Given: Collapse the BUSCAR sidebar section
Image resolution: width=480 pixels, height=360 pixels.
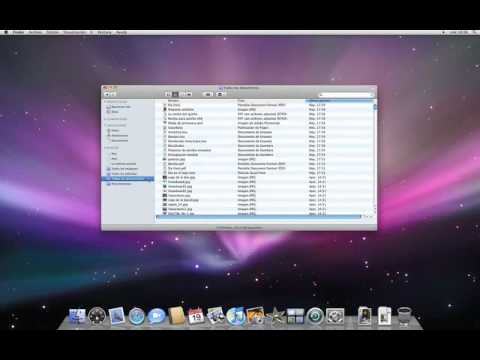Looking at the screenshot, I should click(x=111, y=148).
